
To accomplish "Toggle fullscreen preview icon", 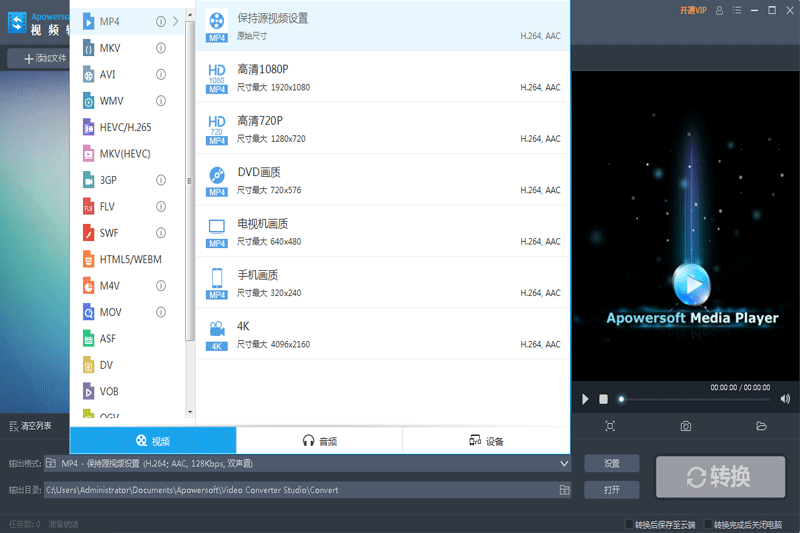I will click(610, 426).
